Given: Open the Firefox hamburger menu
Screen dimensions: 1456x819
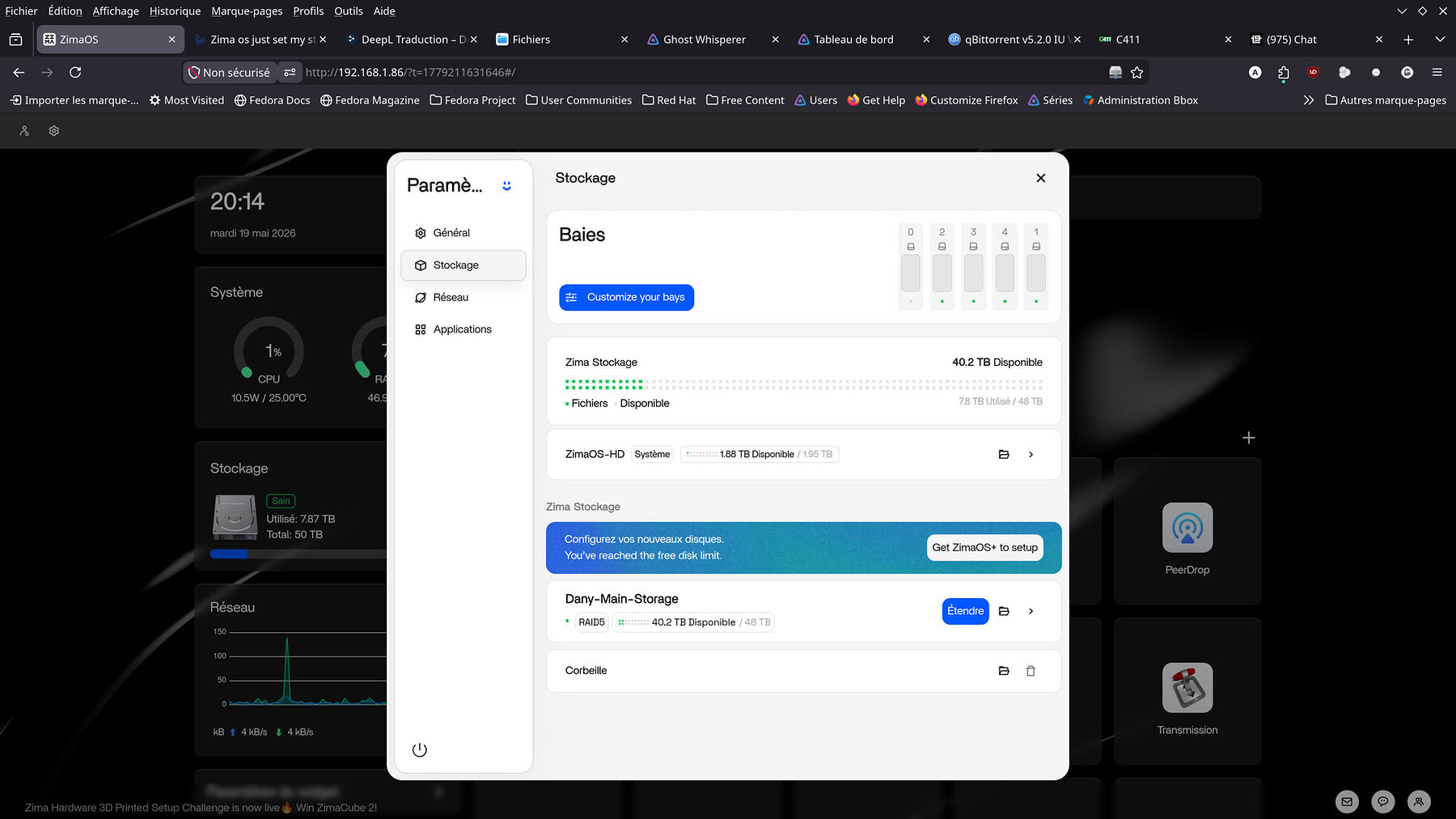Looking at the screenshot, I should (x=1437, y=73).
